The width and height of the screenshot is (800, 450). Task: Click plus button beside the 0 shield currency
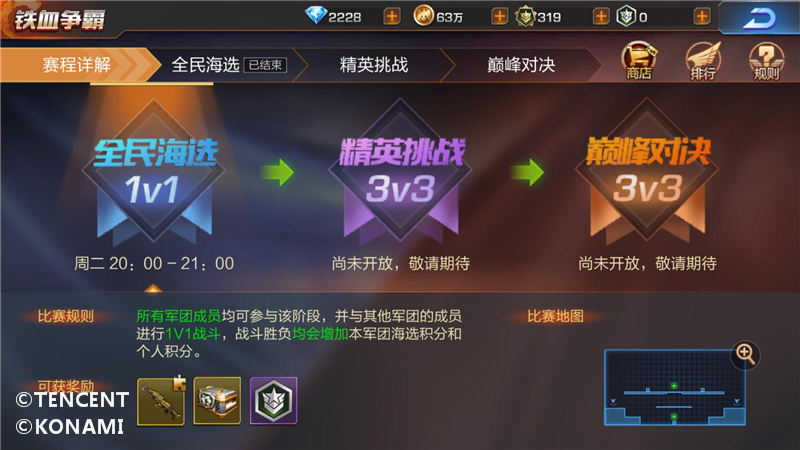tap(702, 17)
